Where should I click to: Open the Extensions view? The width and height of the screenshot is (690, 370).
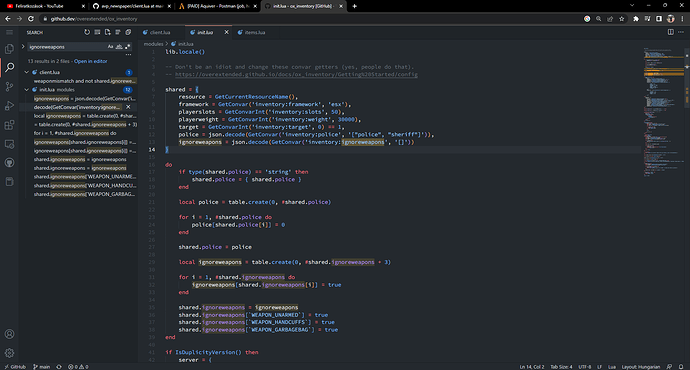9,125
